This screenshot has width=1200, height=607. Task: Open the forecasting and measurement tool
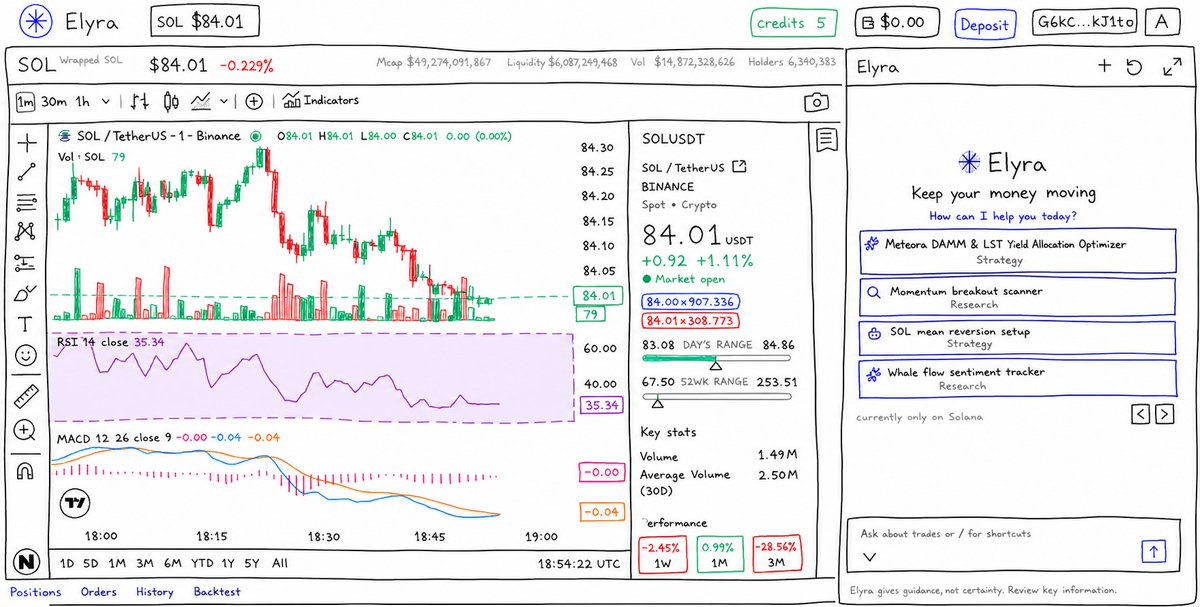tap(26, 263)
